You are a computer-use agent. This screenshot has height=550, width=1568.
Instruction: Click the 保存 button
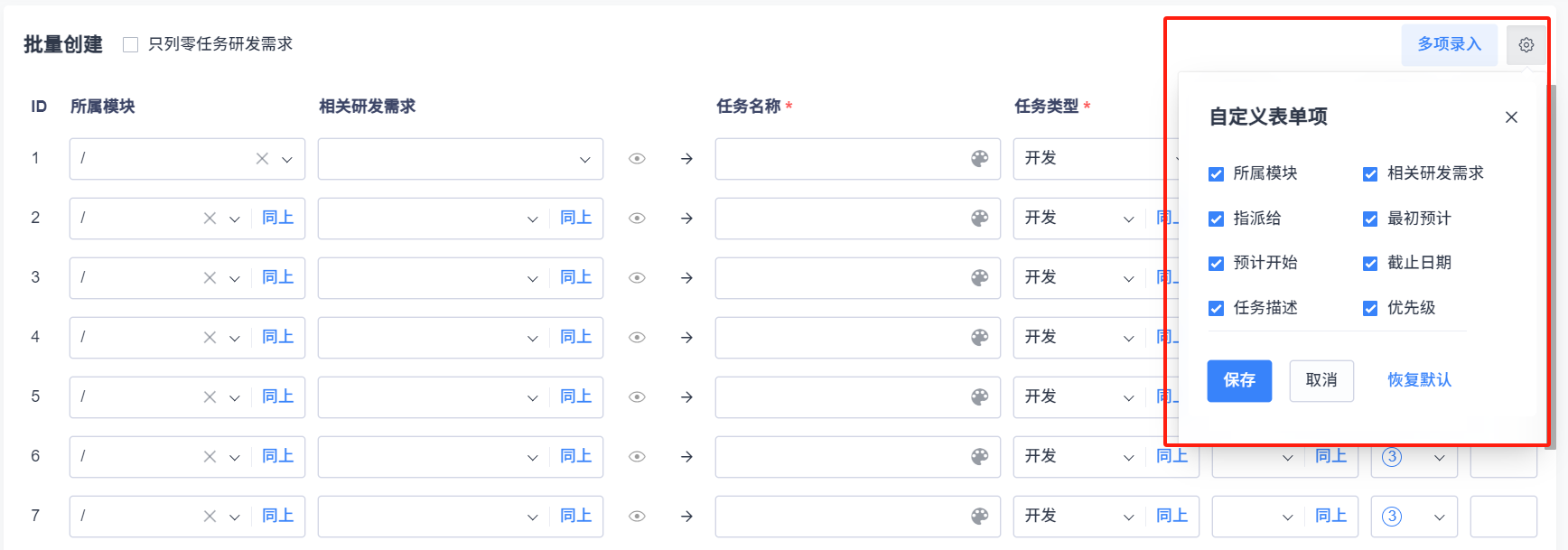pyautogui.click(x=1239, y=380)
